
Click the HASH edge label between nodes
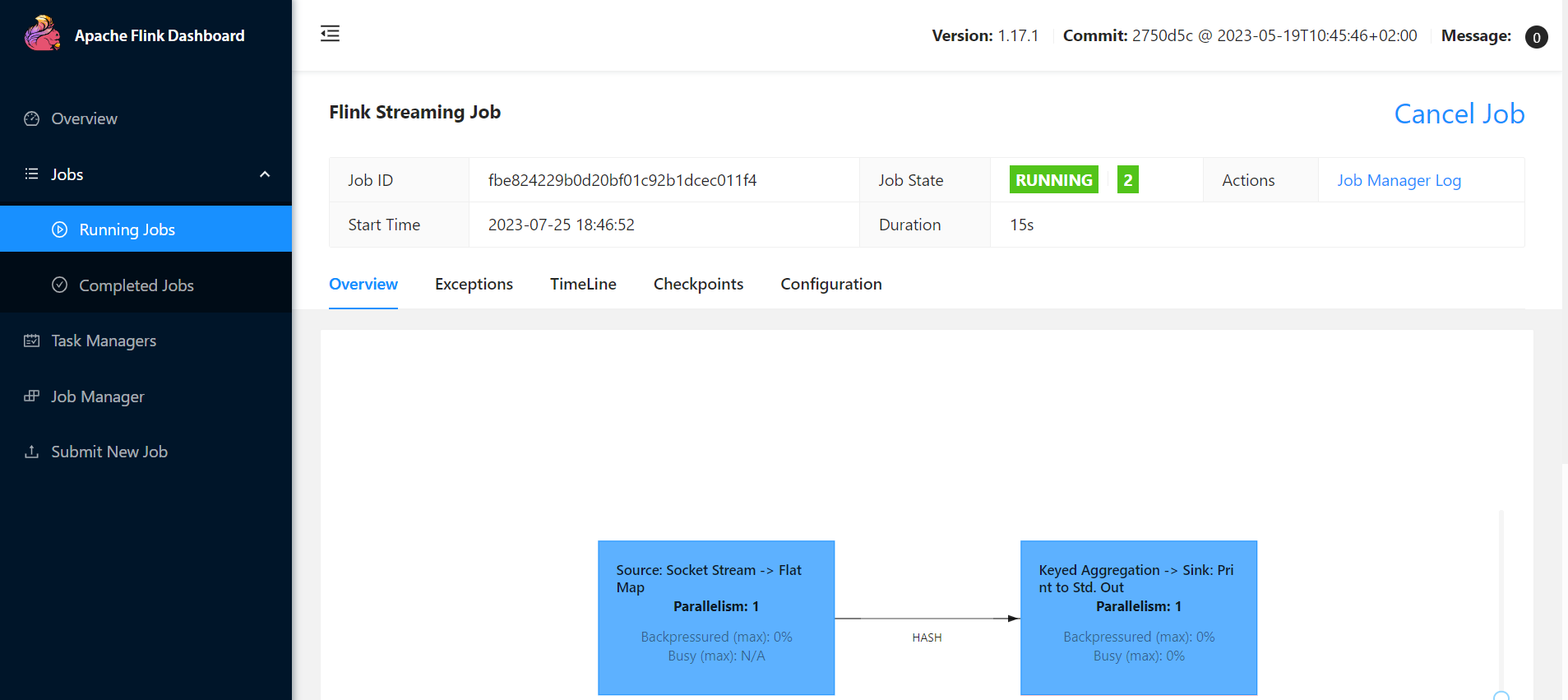[x=927, y=637]
